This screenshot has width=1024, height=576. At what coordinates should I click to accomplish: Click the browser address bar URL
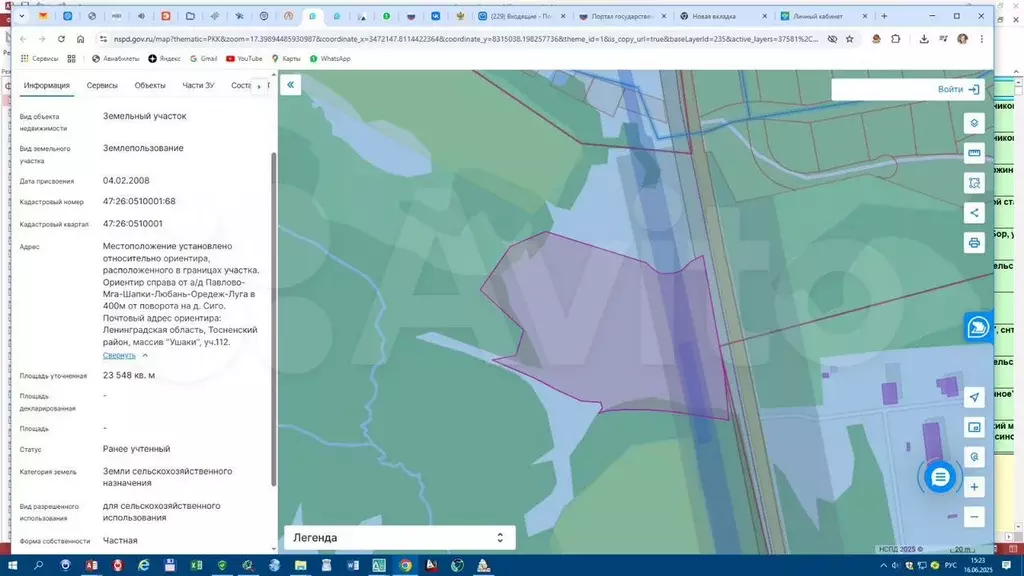click(x=465, y=39)
